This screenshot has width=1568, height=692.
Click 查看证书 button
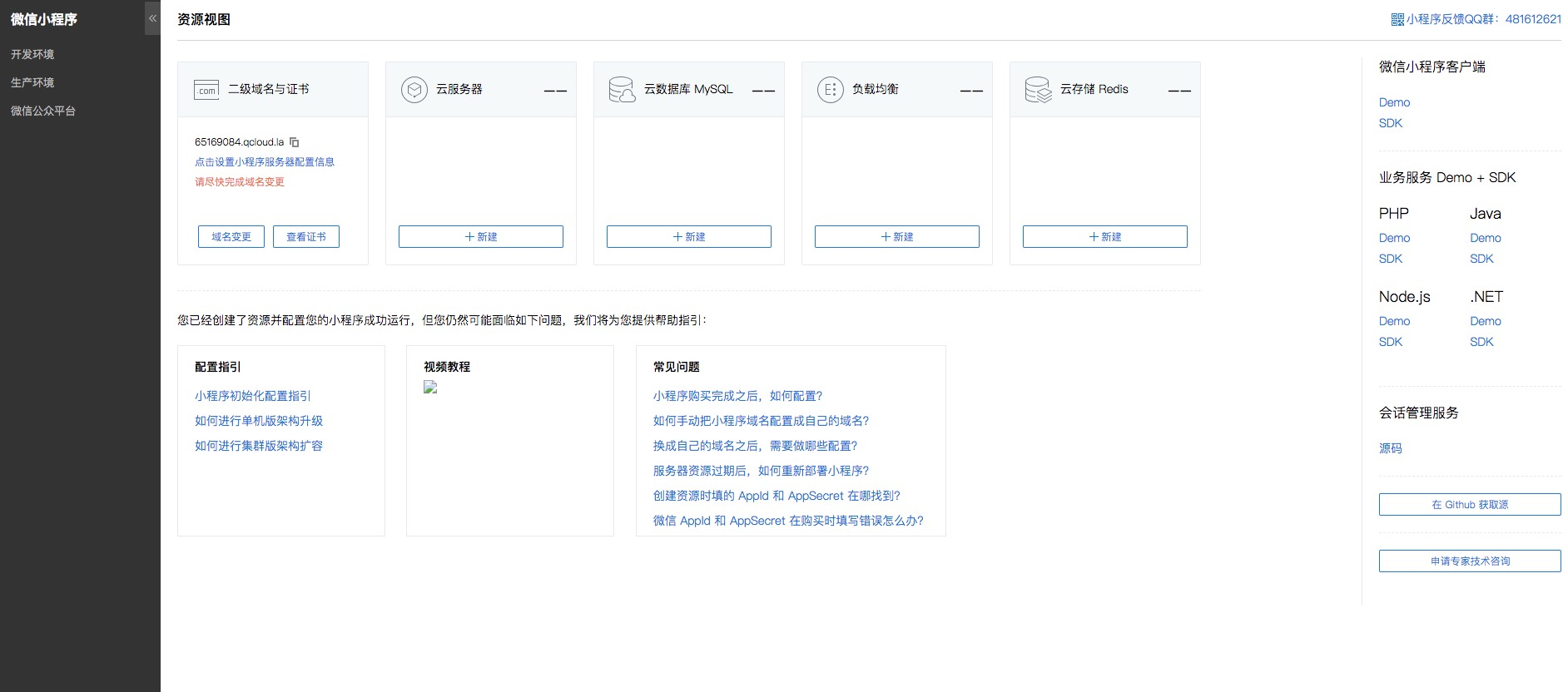pyautogui.click(x=306, y=237)
